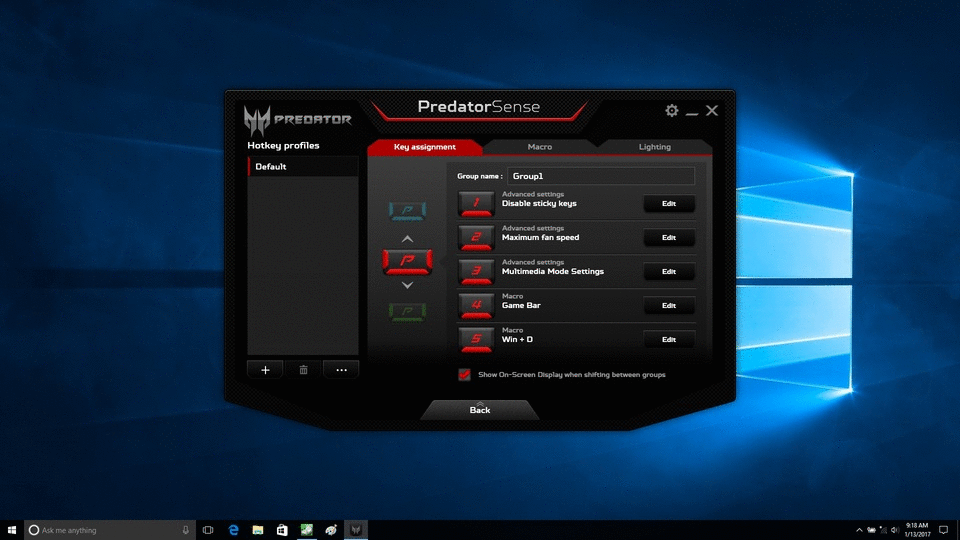This screenshot has height=540, width=960.
Task: Edit Win + D macro assignment
Action: tap(669, 340)
